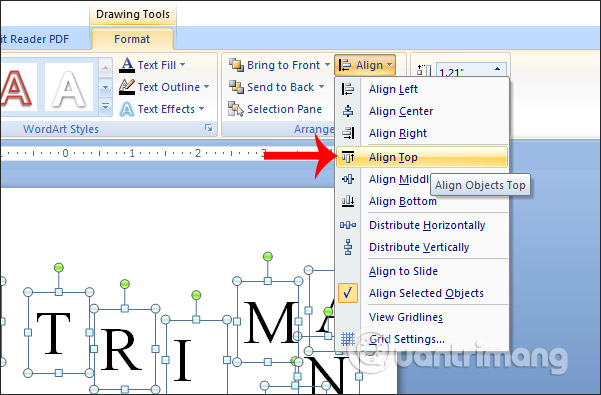This screenshot has width=601, height=395.
Task: Choose Distribute Vertically from the menu
Action: coord(422,247)
